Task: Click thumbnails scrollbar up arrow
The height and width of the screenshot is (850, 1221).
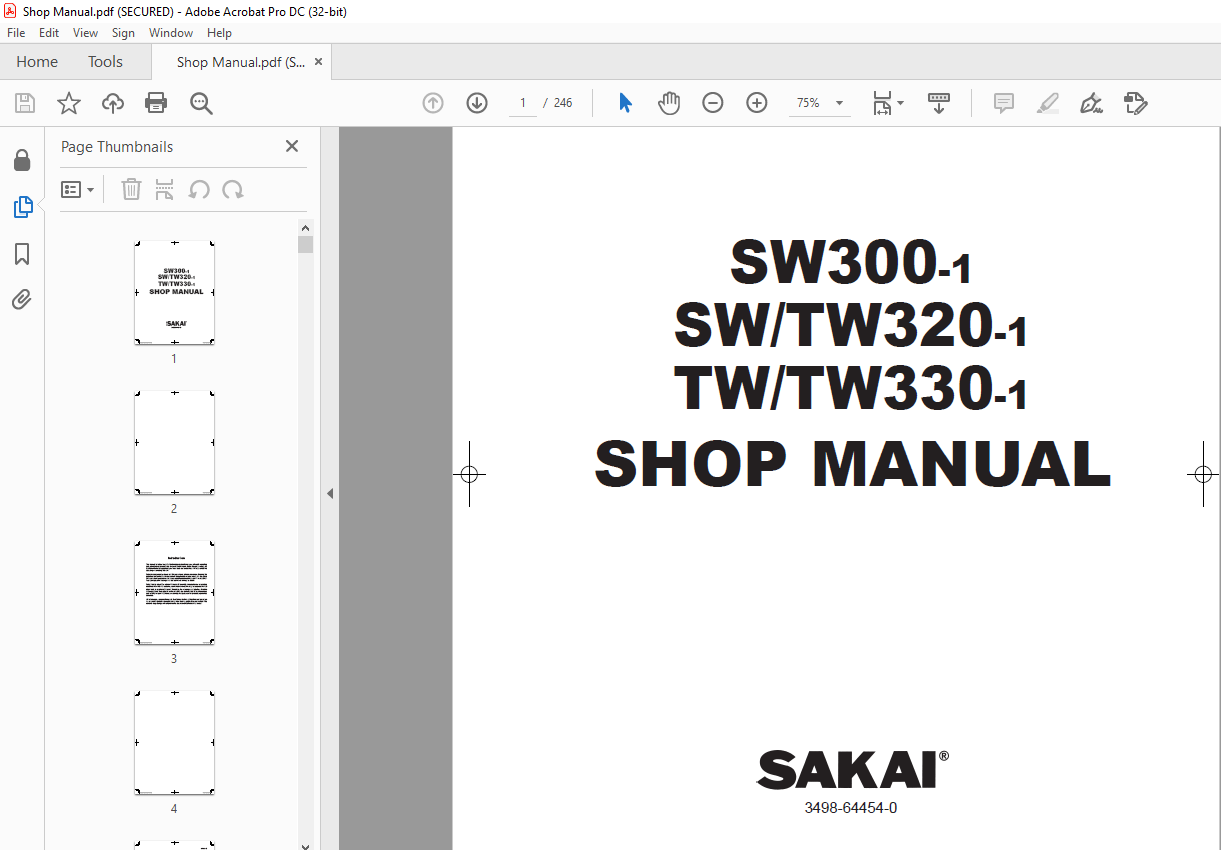Action: click(306, 227)
